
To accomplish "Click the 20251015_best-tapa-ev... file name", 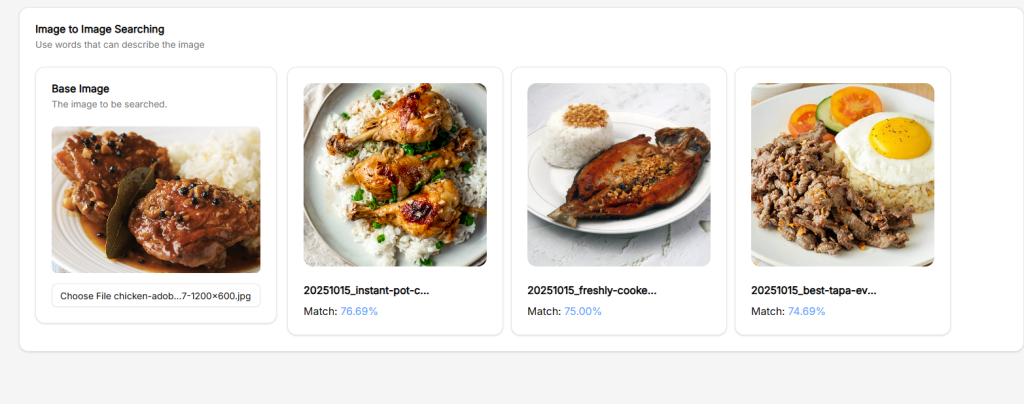I will click(814, 290).
